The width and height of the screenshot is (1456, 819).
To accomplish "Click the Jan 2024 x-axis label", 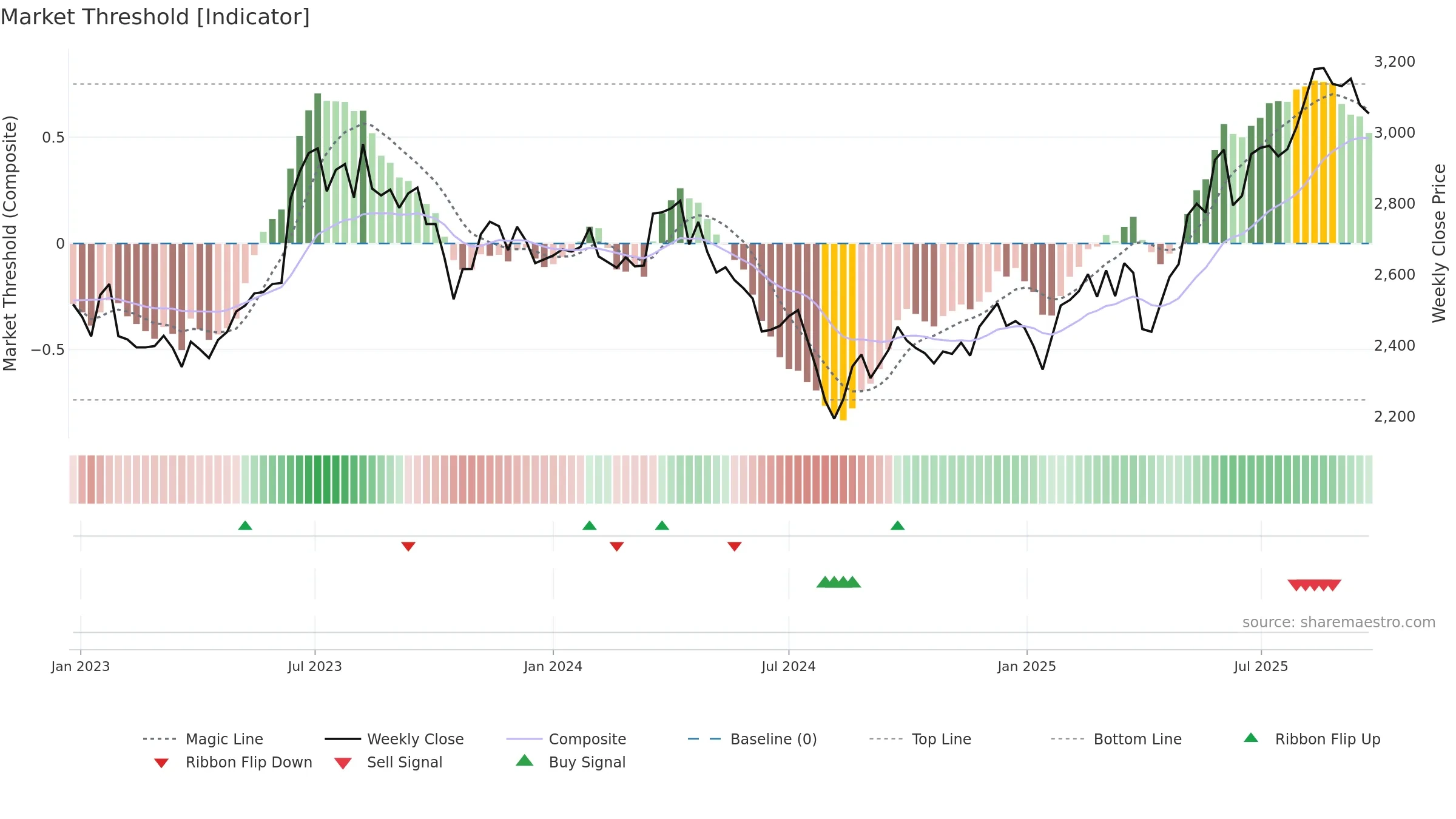I will pyautogui.click(x=553, y=667).
